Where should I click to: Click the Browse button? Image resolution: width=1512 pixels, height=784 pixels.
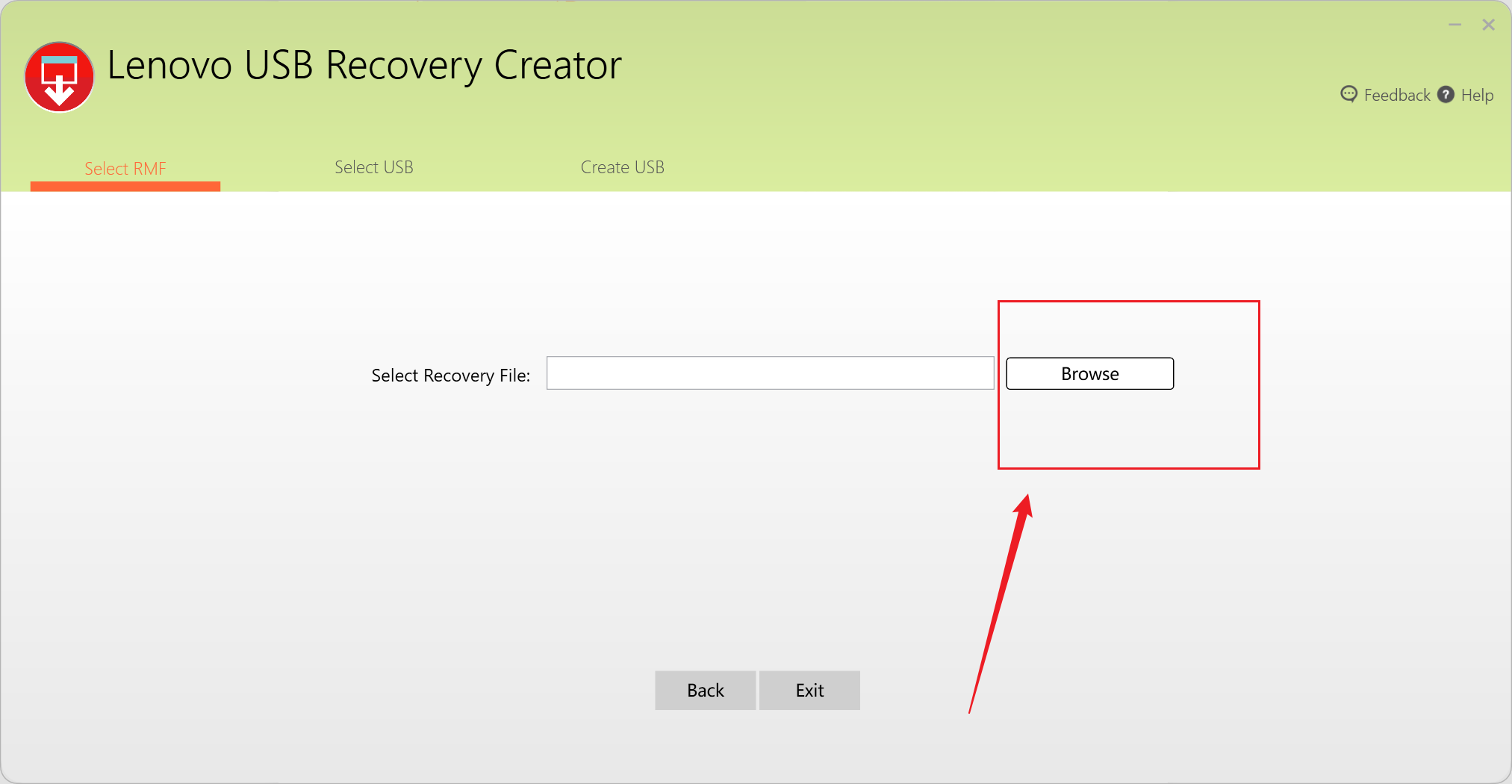[x=1090, y=373]
